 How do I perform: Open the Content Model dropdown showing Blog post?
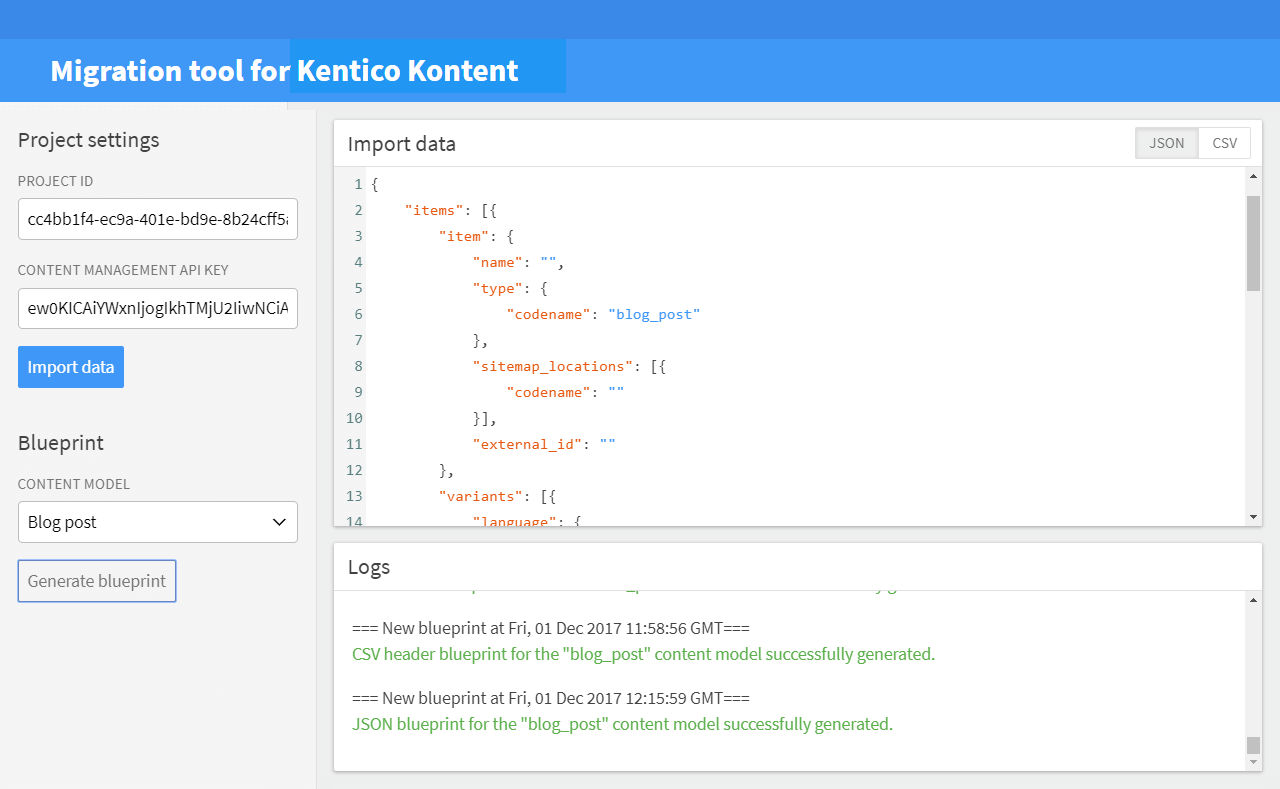pyautogui.click(x=158, y=522)
